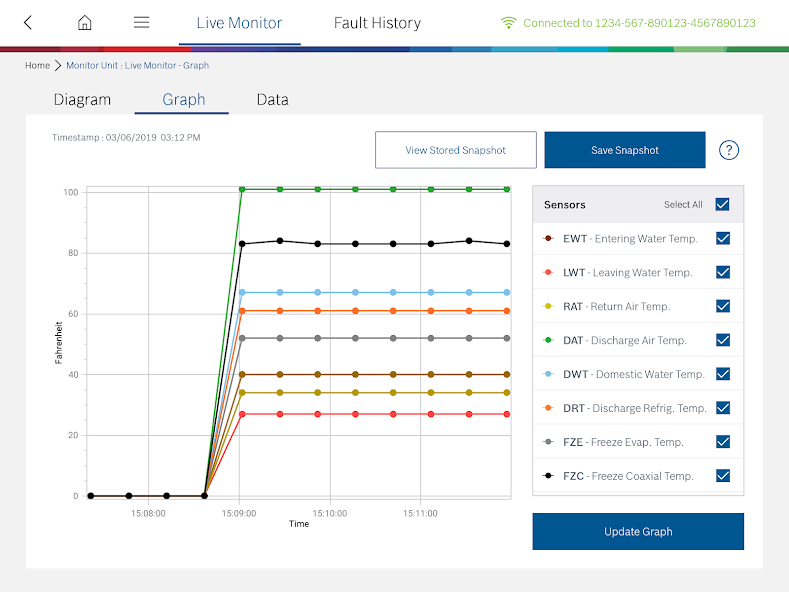
Task: Disable the DAT Discharge Air Temp. checkbox
Action: pos(723,341)
